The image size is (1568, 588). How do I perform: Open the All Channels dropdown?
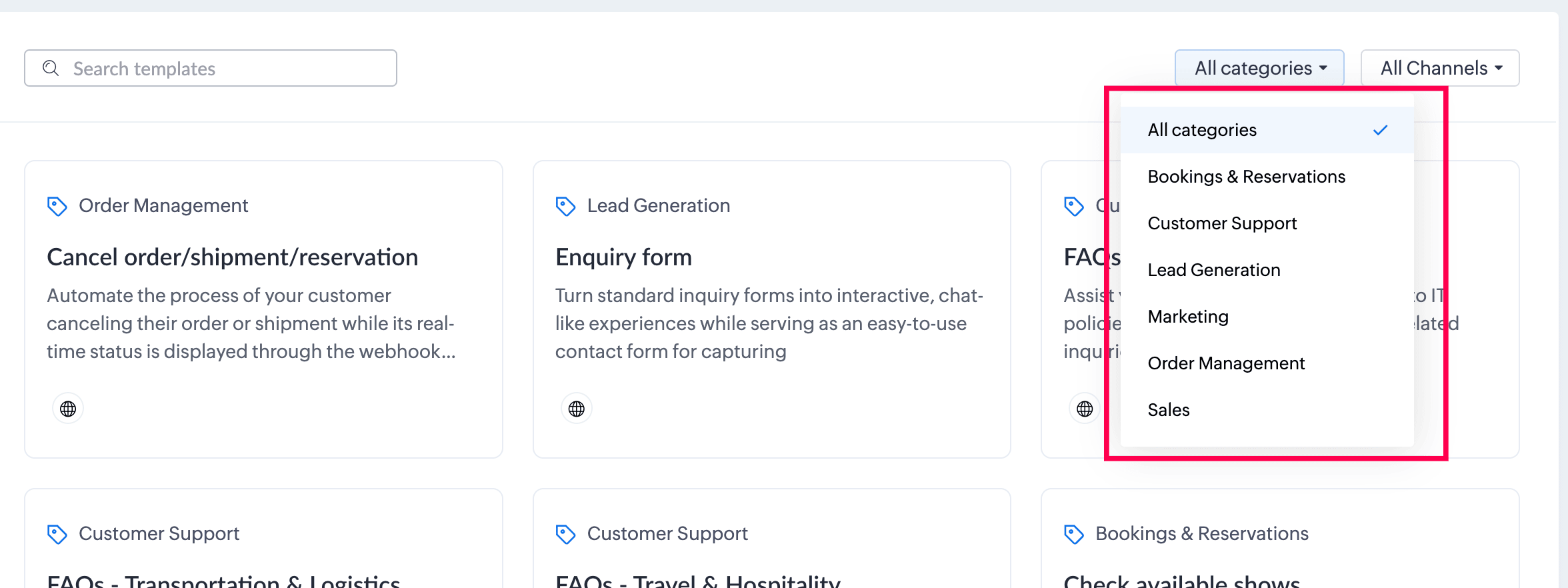(1440, 68)
